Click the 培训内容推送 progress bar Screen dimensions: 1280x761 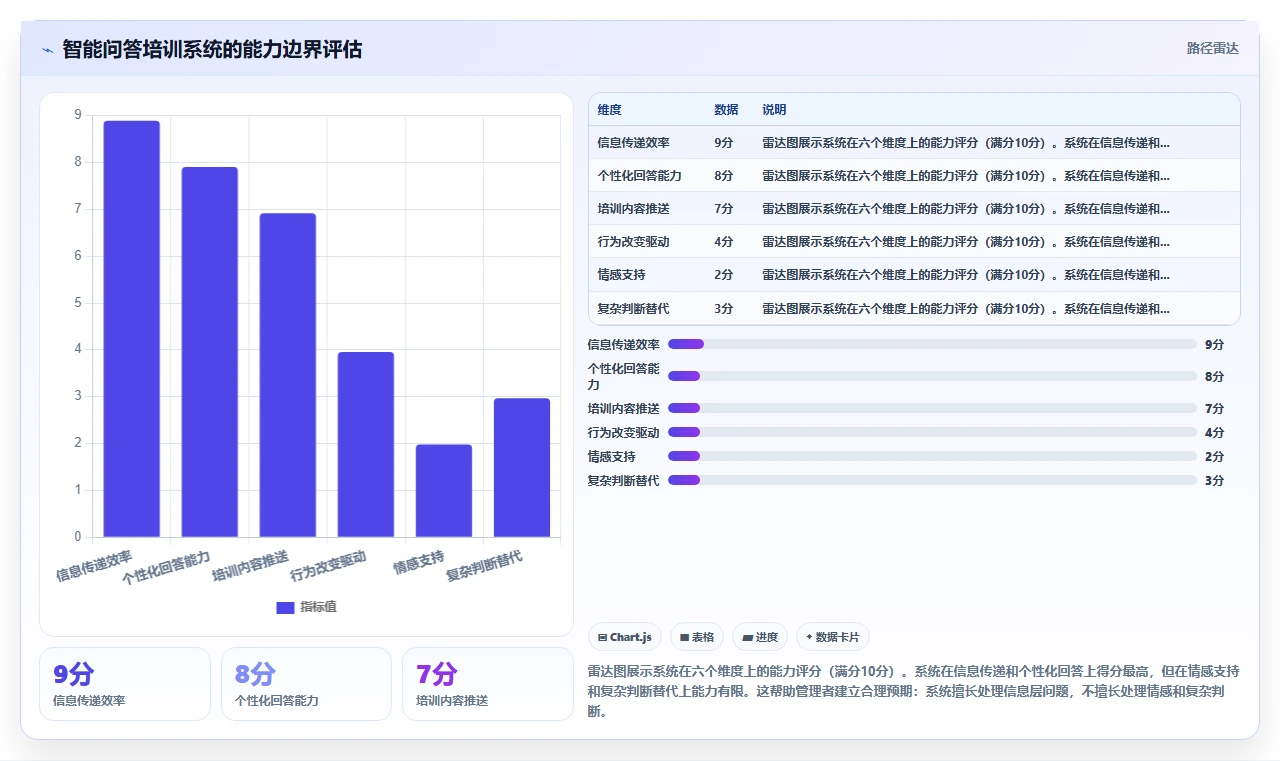click(932, 408)
